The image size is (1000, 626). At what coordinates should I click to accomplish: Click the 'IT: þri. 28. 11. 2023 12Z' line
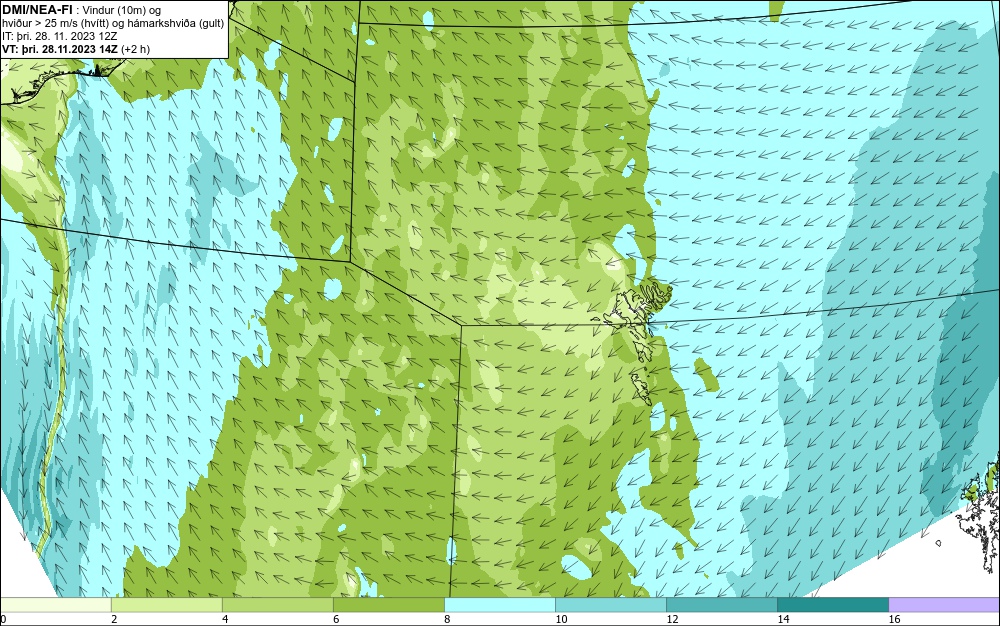click(60, 36)
